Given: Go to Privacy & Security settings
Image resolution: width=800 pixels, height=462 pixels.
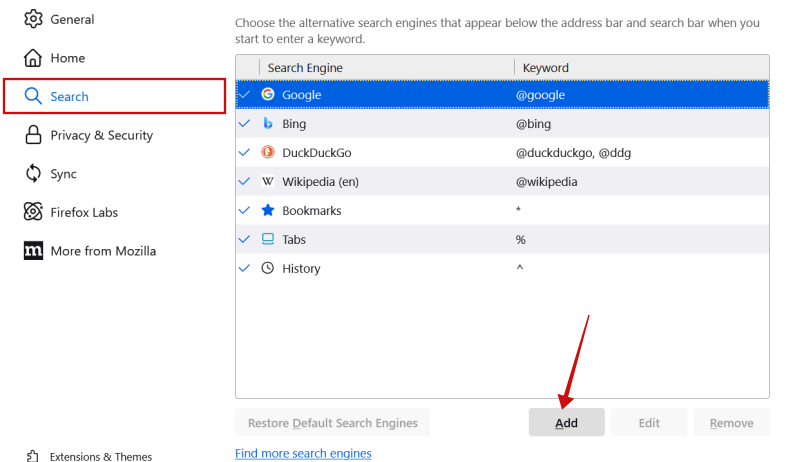Looking at the screenshot, I should pos(102,135).
